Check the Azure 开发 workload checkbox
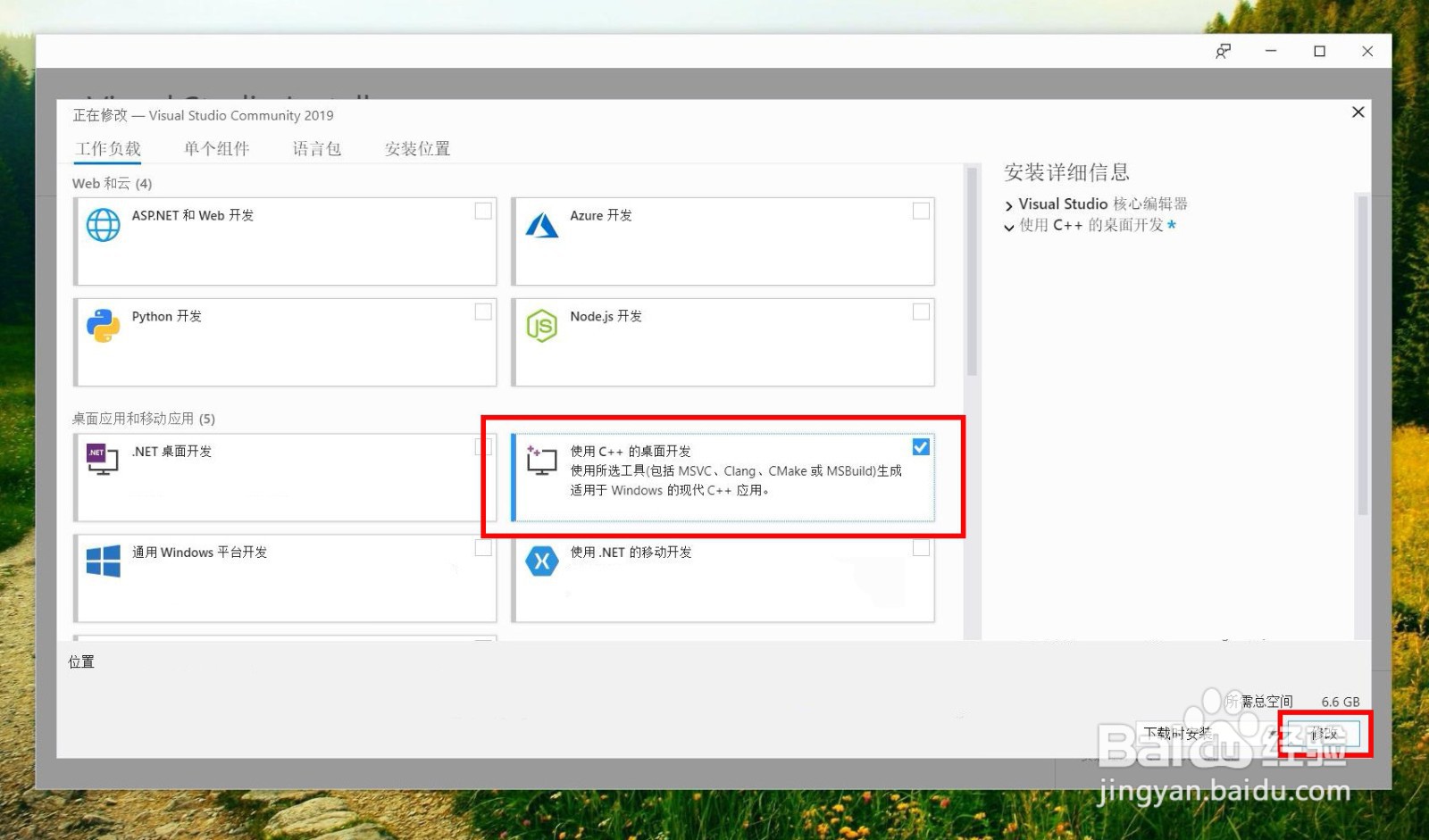 [x=921, y=211]
